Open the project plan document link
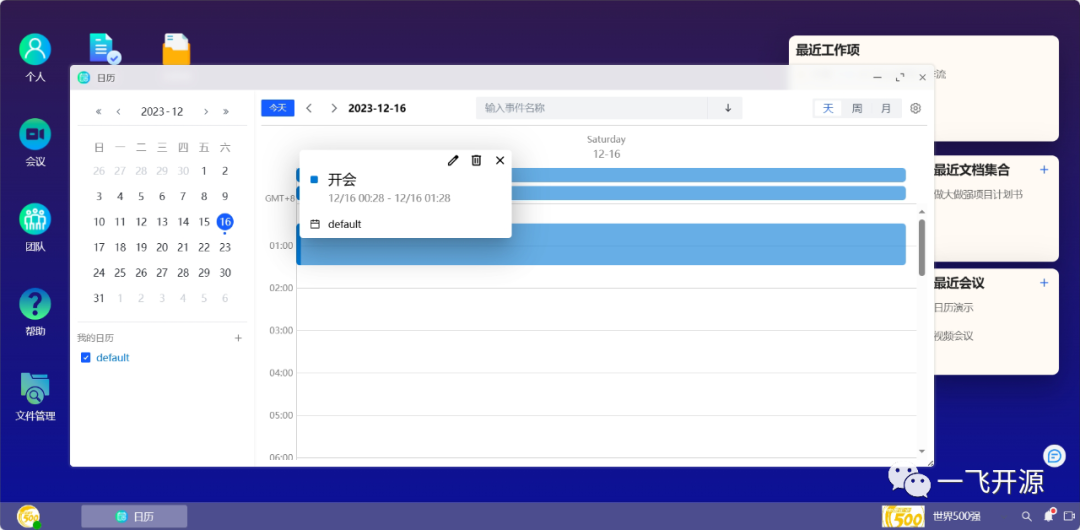 [x=978, y=194]
